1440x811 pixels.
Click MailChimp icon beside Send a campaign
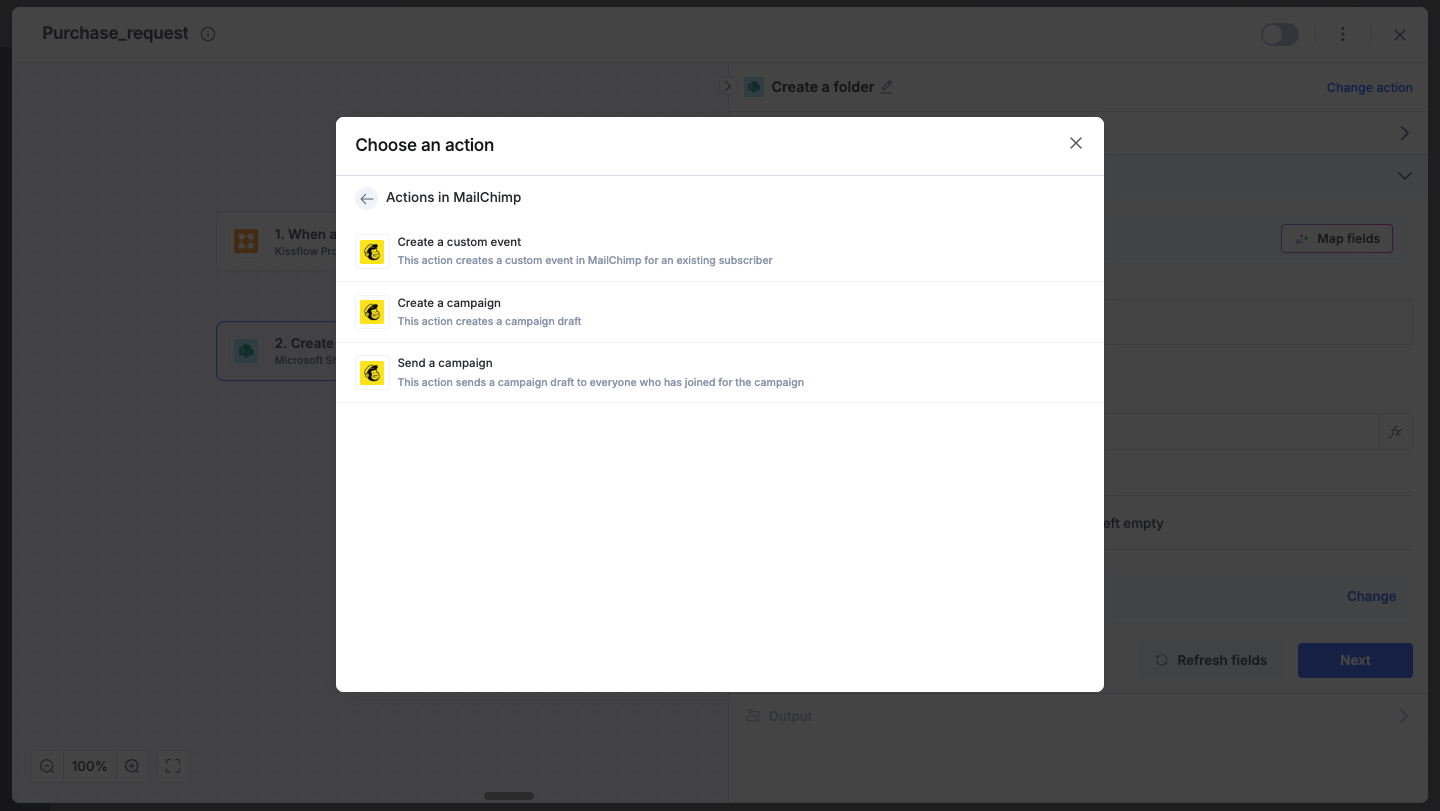372,373
